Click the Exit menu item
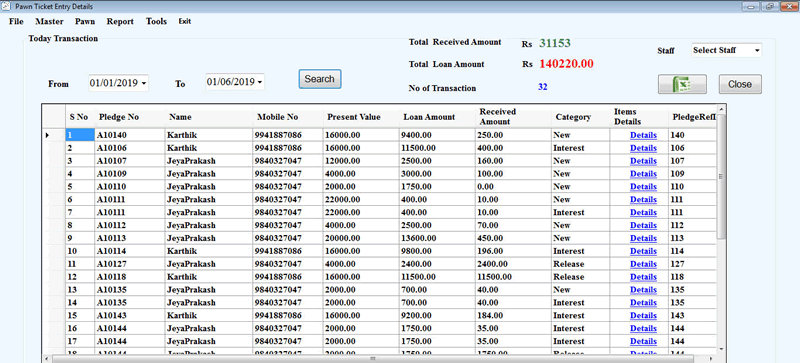The height and width of the screenshot is (363, 800). [x=185, y=21]
